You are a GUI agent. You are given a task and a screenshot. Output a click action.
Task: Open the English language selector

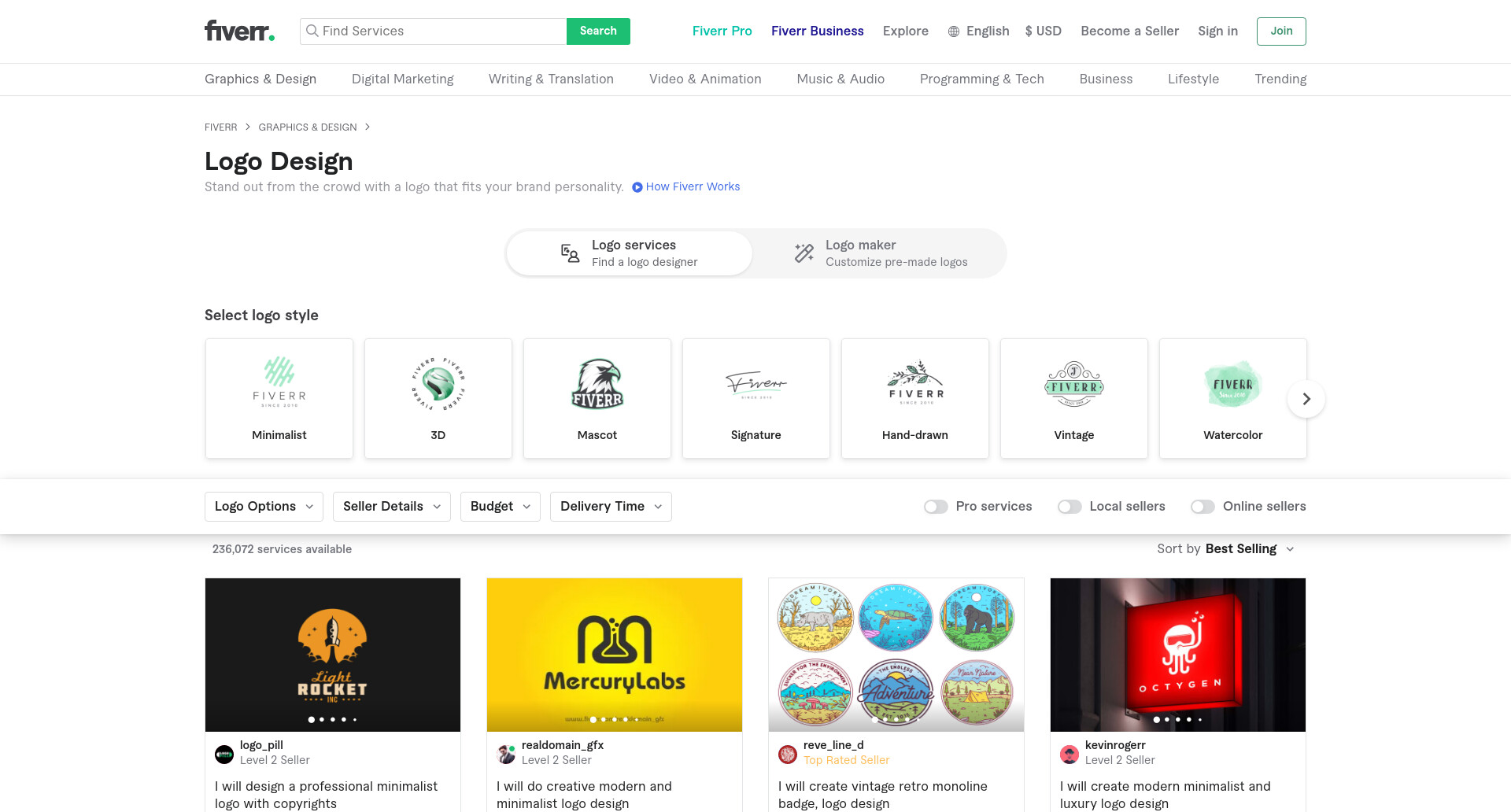(x=979, y=31)
